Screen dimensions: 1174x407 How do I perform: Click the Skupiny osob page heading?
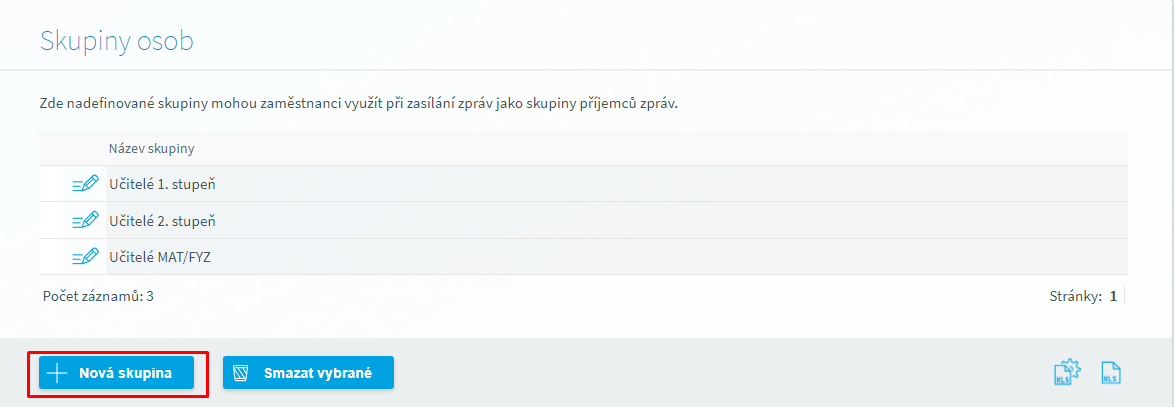116,41
